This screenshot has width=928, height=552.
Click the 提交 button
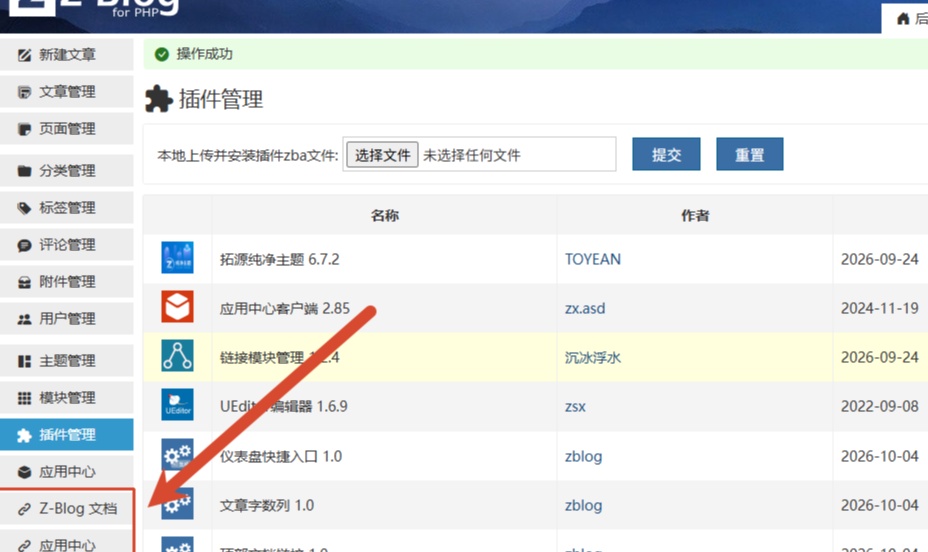point(666,154)
